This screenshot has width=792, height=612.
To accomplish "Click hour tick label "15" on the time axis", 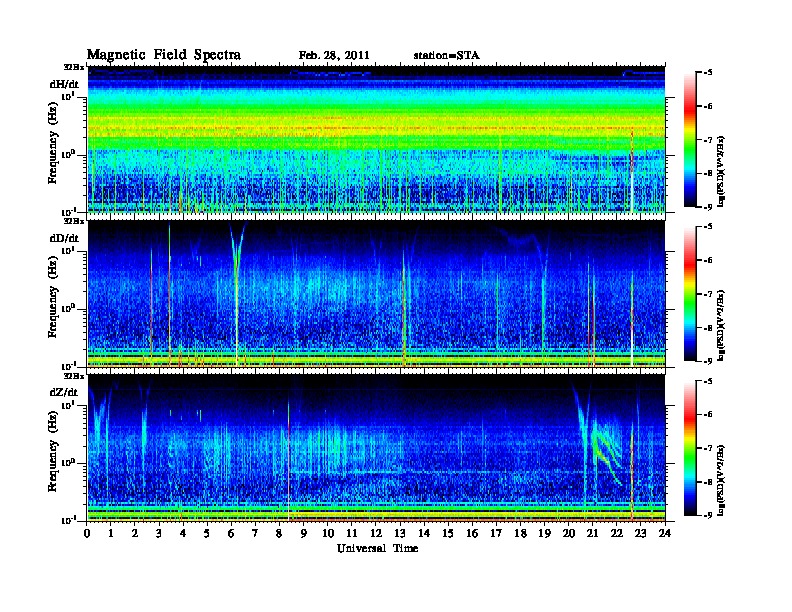I will pos(448,533).
